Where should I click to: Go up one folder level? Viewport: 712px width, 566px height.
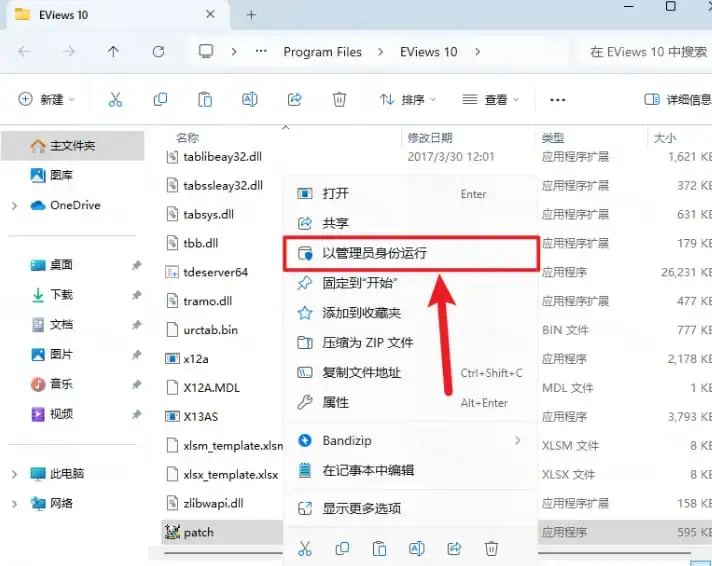coord(113,52)
